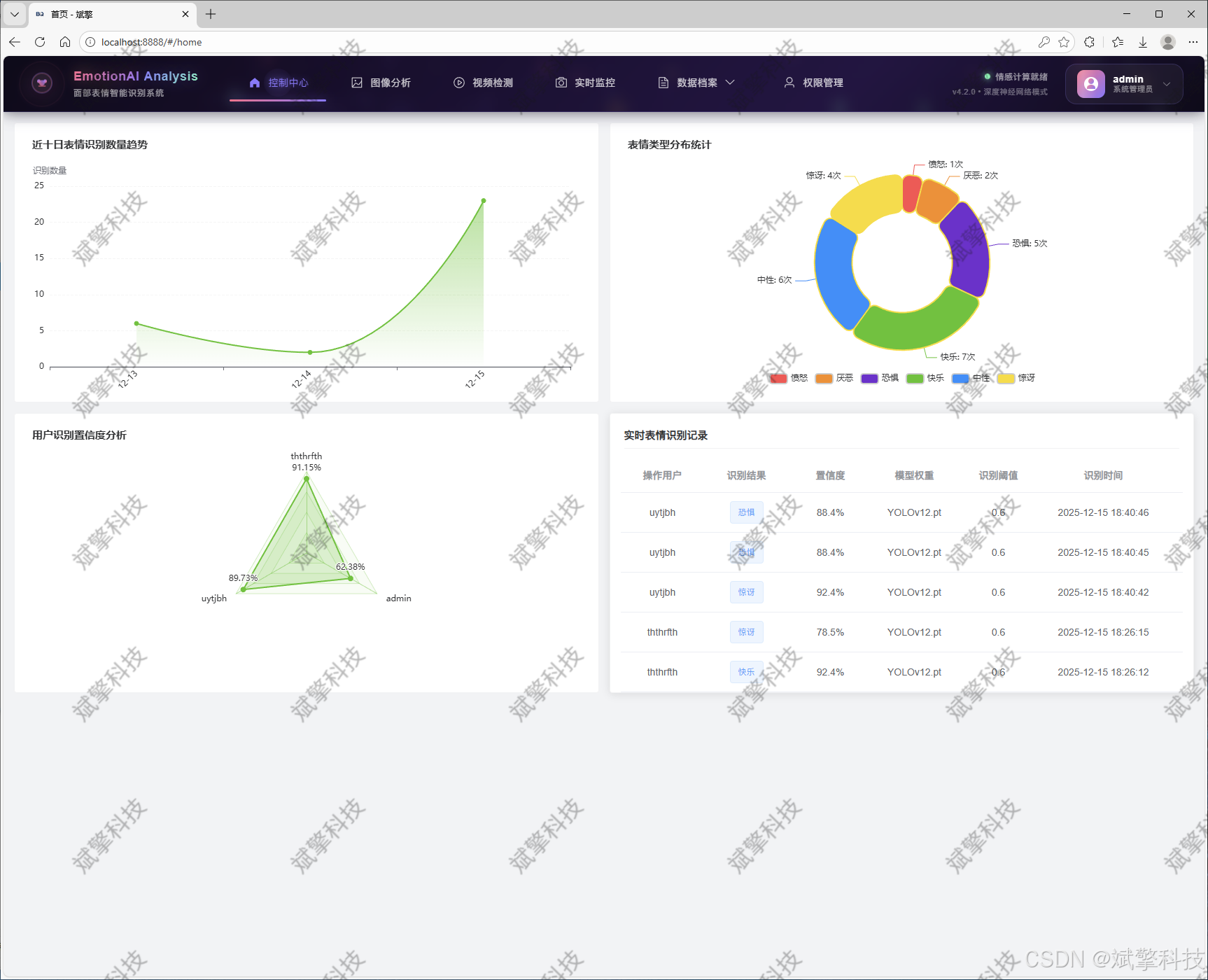The image size is (1208, 980).
Task: Expand the admin user dropdown arrow
Action: (x=1167, y=84)
